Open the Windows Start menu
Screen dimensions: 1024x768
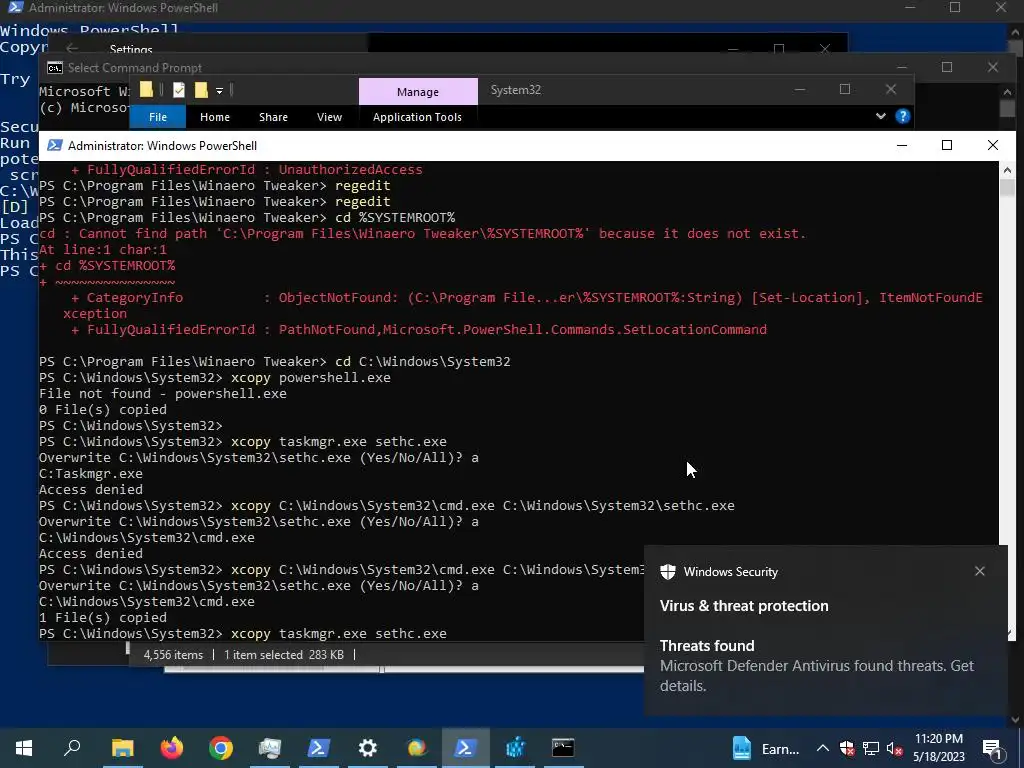[24, 748]
